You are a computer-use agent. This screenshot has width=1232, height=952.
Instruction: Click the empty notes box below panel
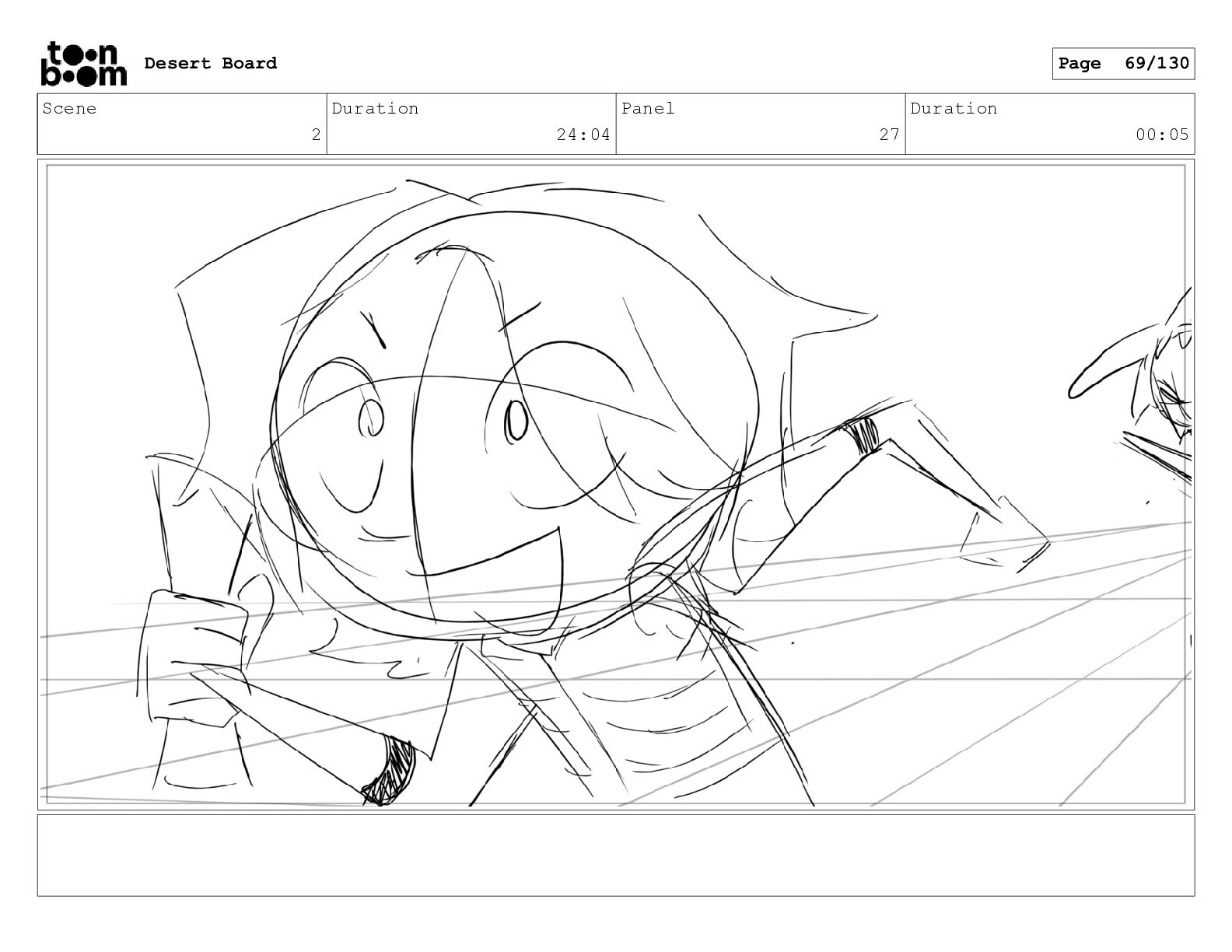pyautogui.click(x=616, y=855)
